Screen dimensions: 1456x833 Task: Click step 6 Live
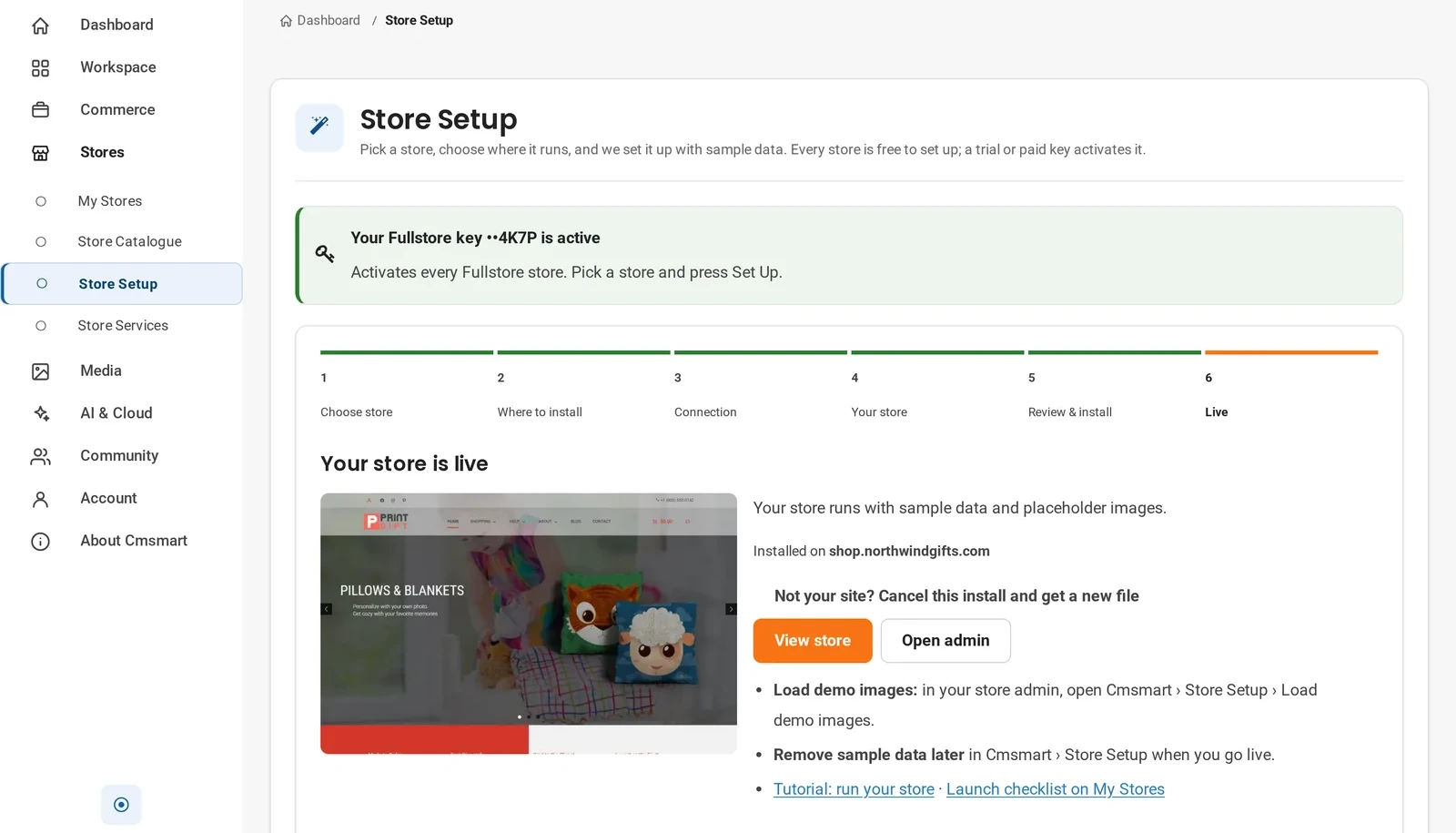click(x=1291, y=385)
